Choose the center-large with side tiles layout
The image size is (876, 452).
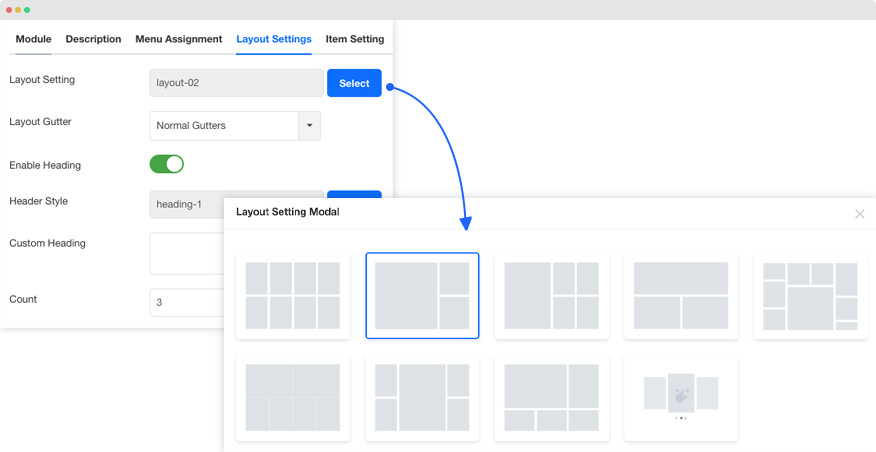point(422,398)
